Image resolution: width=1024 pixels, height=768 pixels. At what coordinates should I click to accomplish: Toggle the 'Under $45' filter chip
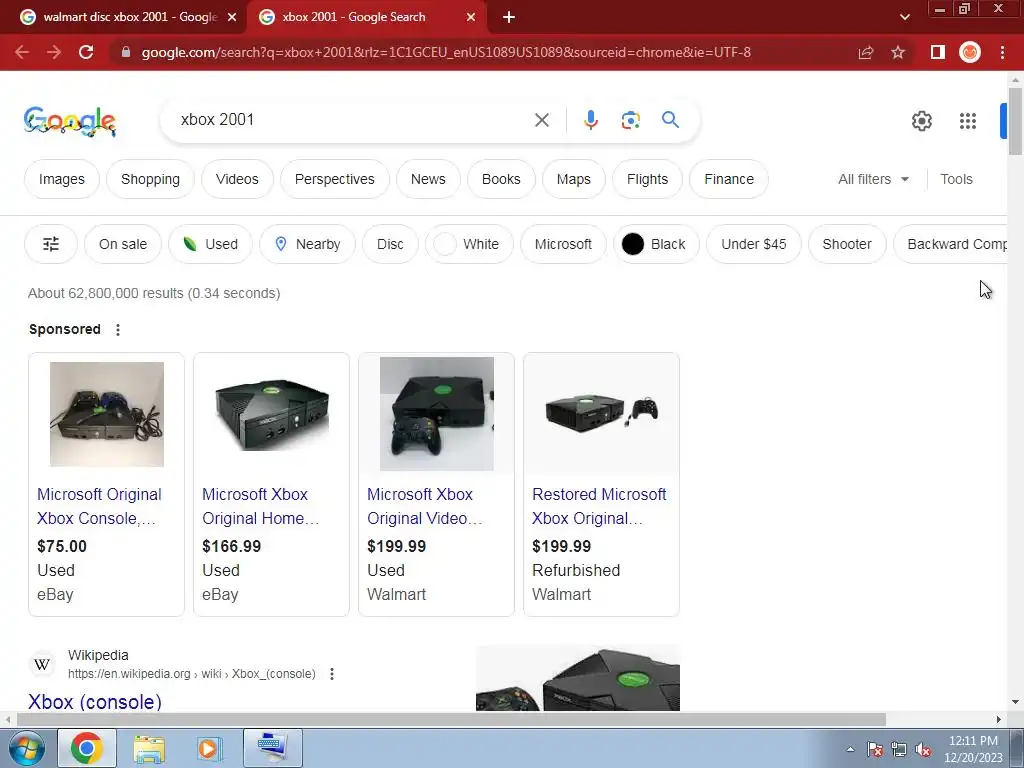(x=754, y=244)
